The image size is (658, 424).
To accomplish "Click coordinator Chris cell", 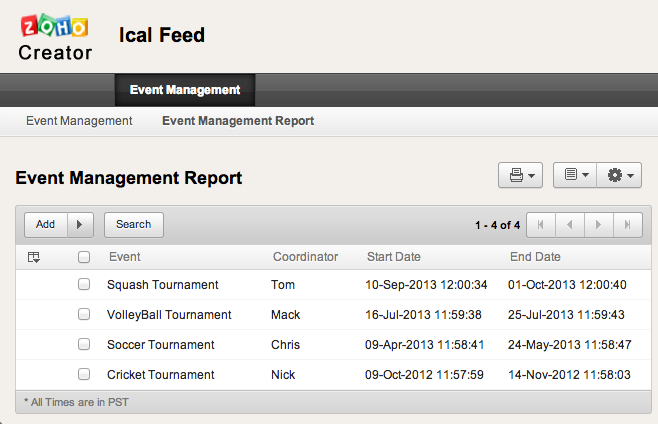I will pyautogui.click(x=285, y=345).
